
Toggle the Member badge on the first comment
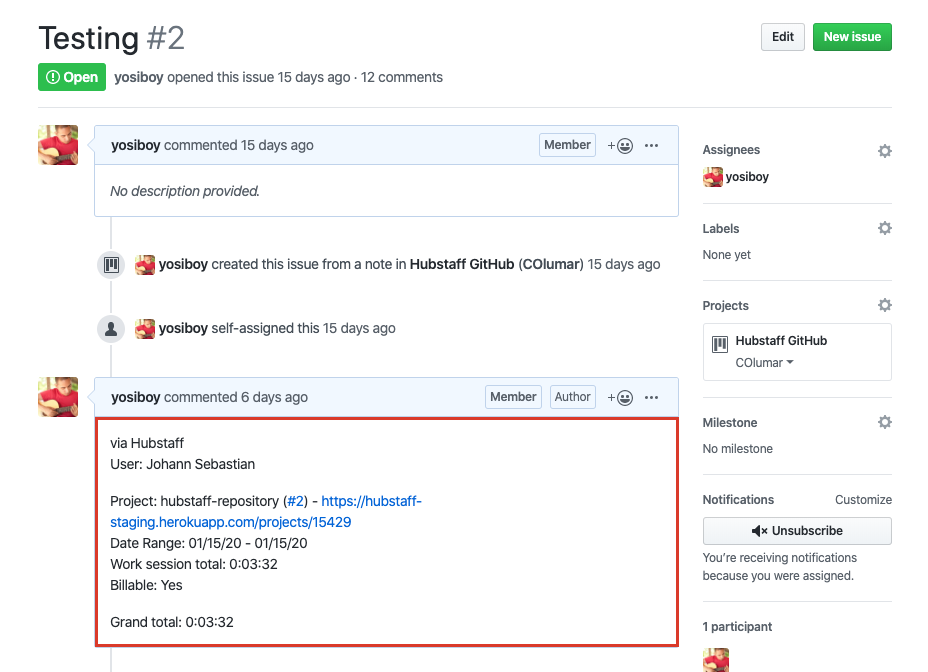(x=567, y=144)
